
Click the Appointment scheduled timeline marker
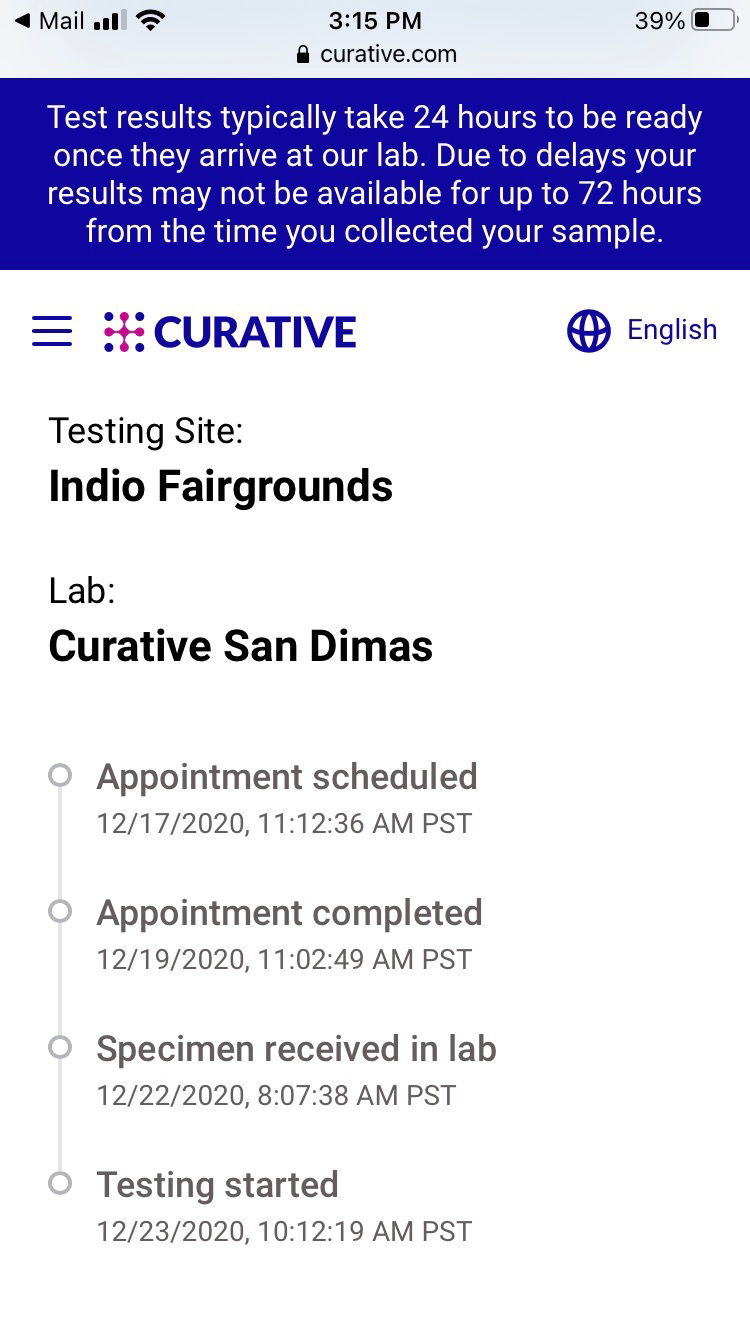pyautogui.click(x=60, y=776)
